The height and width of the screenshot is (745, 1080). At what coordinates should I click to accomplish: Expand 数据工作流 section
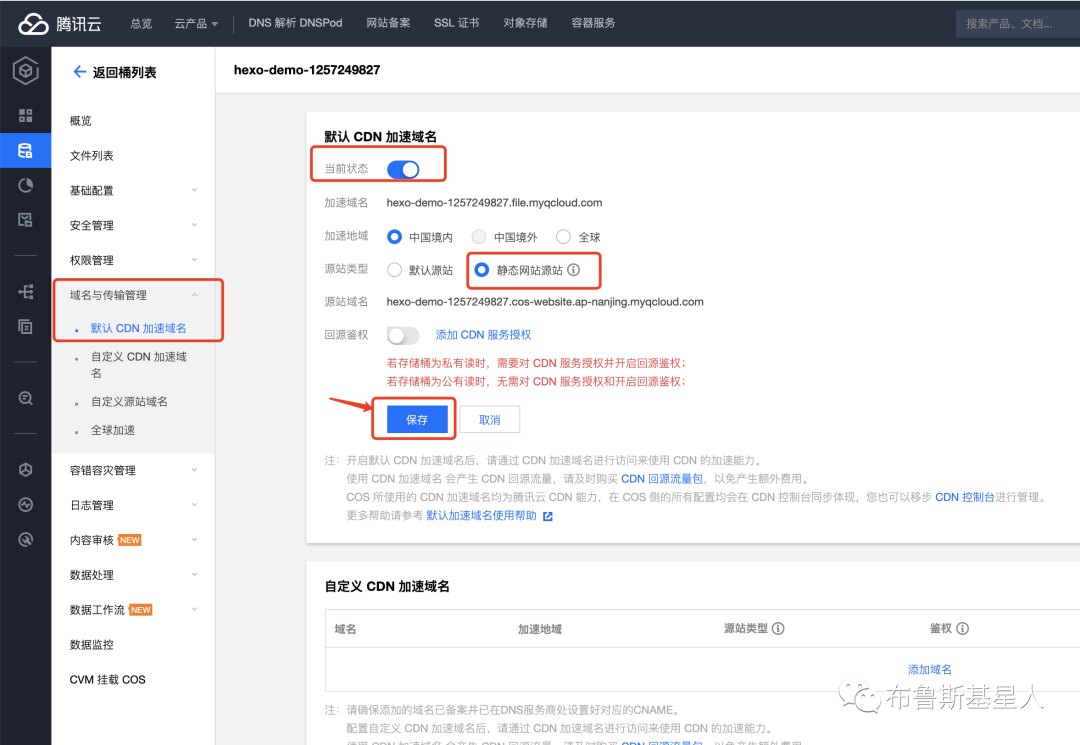tap(133, 610)
